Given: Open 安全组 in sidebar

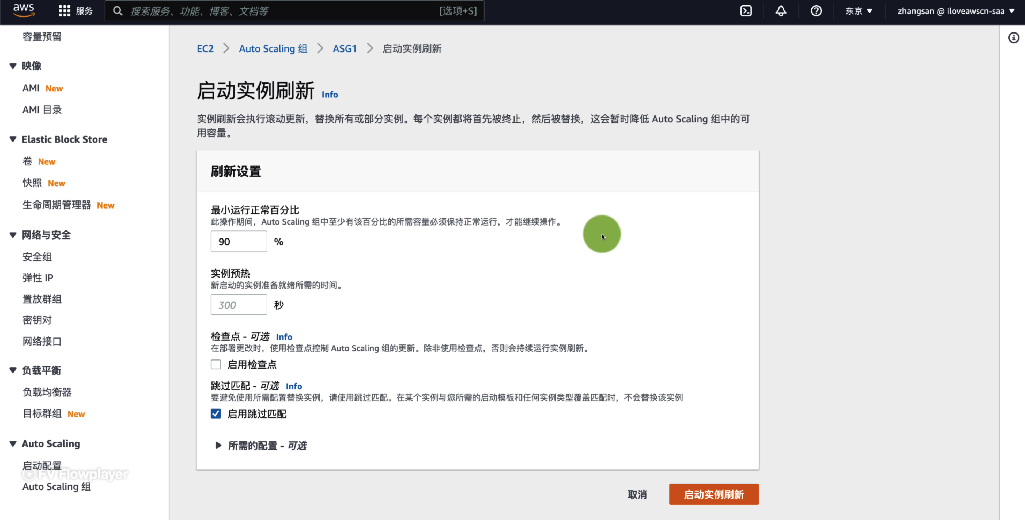Looking at the screenshot, I should tap(37, 257).
